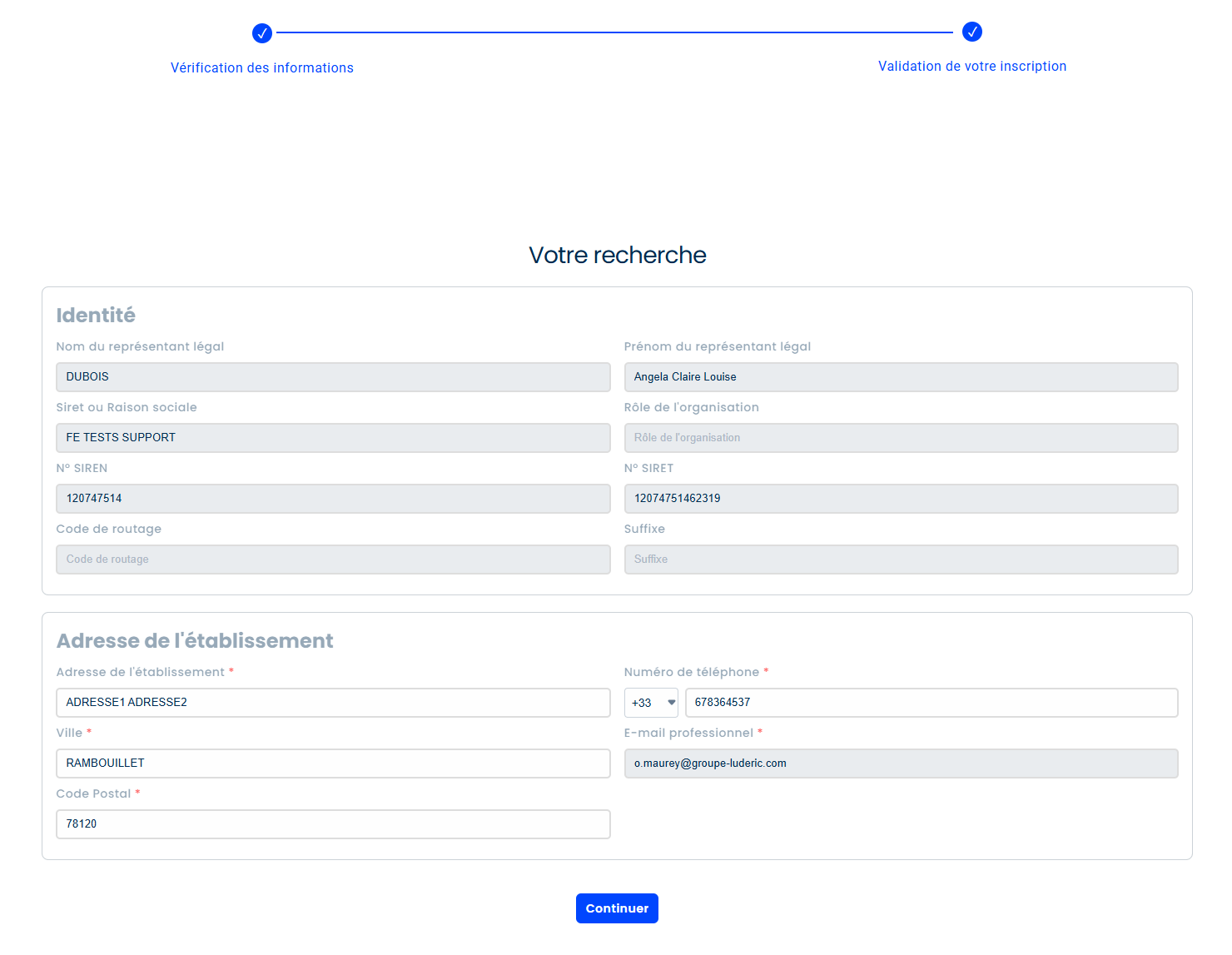The image size is (1232, 955).
Task: Click the Code de routage label
Action: (109, 529)
